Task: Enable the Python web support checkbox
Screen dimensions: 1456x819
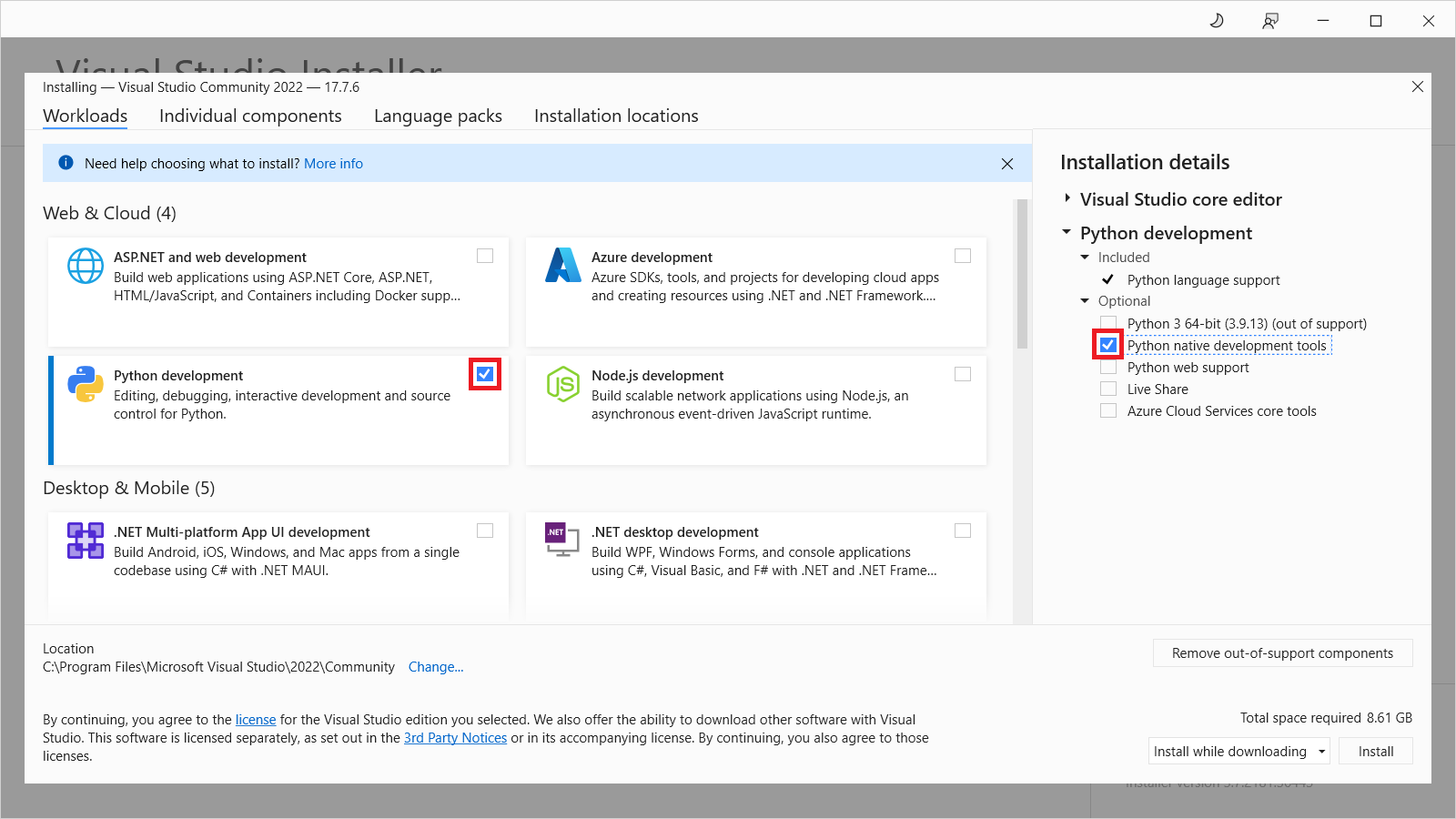Action: tap(1108, 368)
